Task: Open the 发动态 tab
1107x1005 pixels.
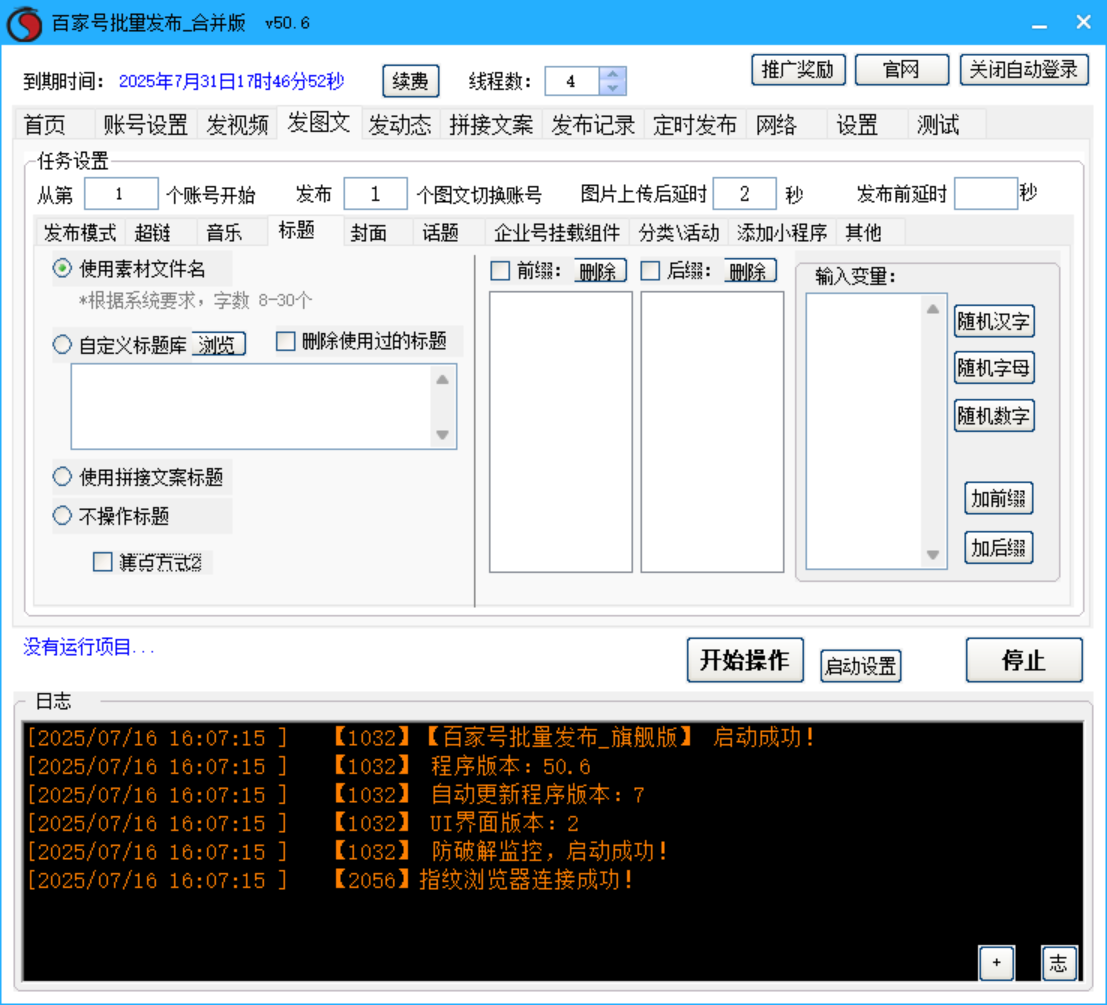Action: 400,125
